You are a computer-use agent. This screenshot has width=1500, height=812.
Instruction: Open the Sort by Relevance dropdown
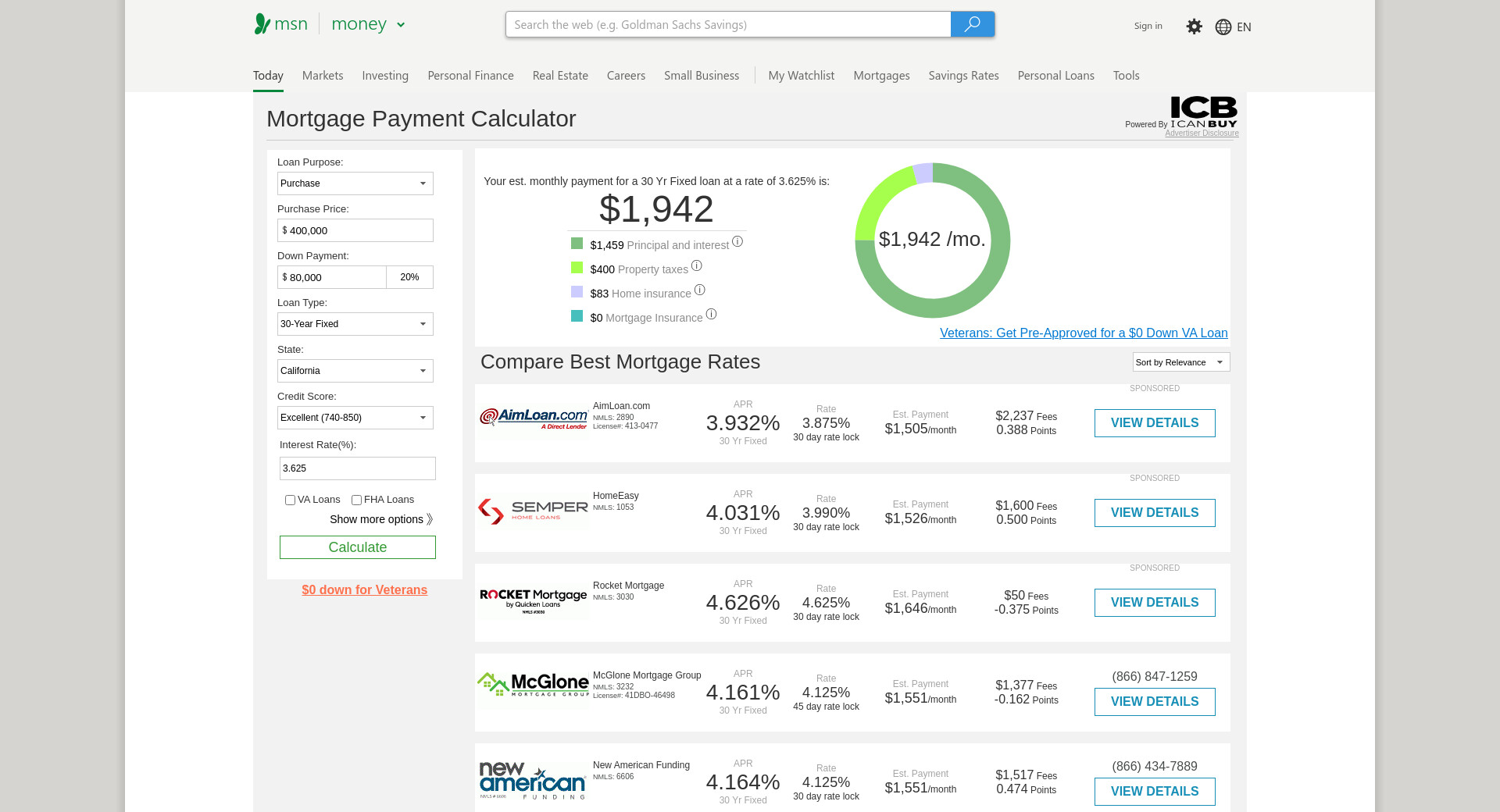pos(1180,362)
